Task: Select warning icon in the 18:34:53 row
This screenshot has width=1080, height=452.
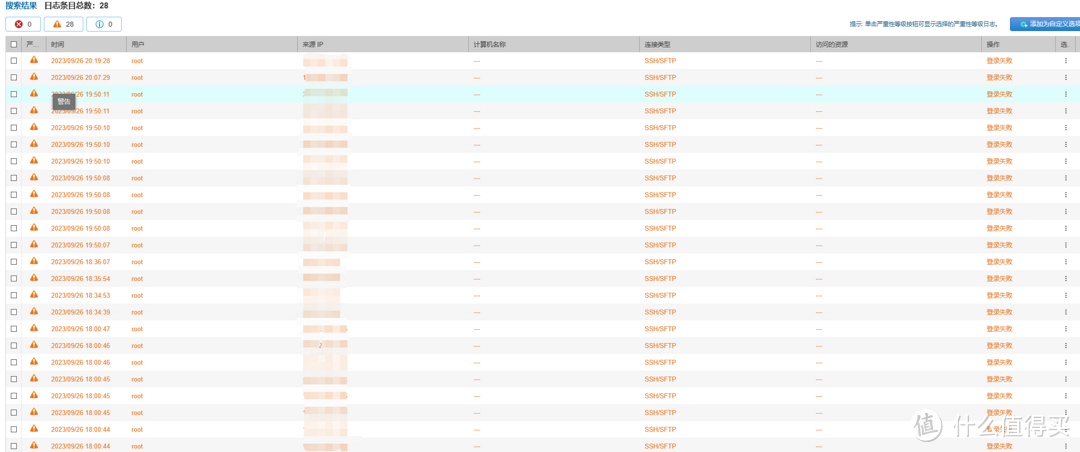Action: tap(34, 295)
